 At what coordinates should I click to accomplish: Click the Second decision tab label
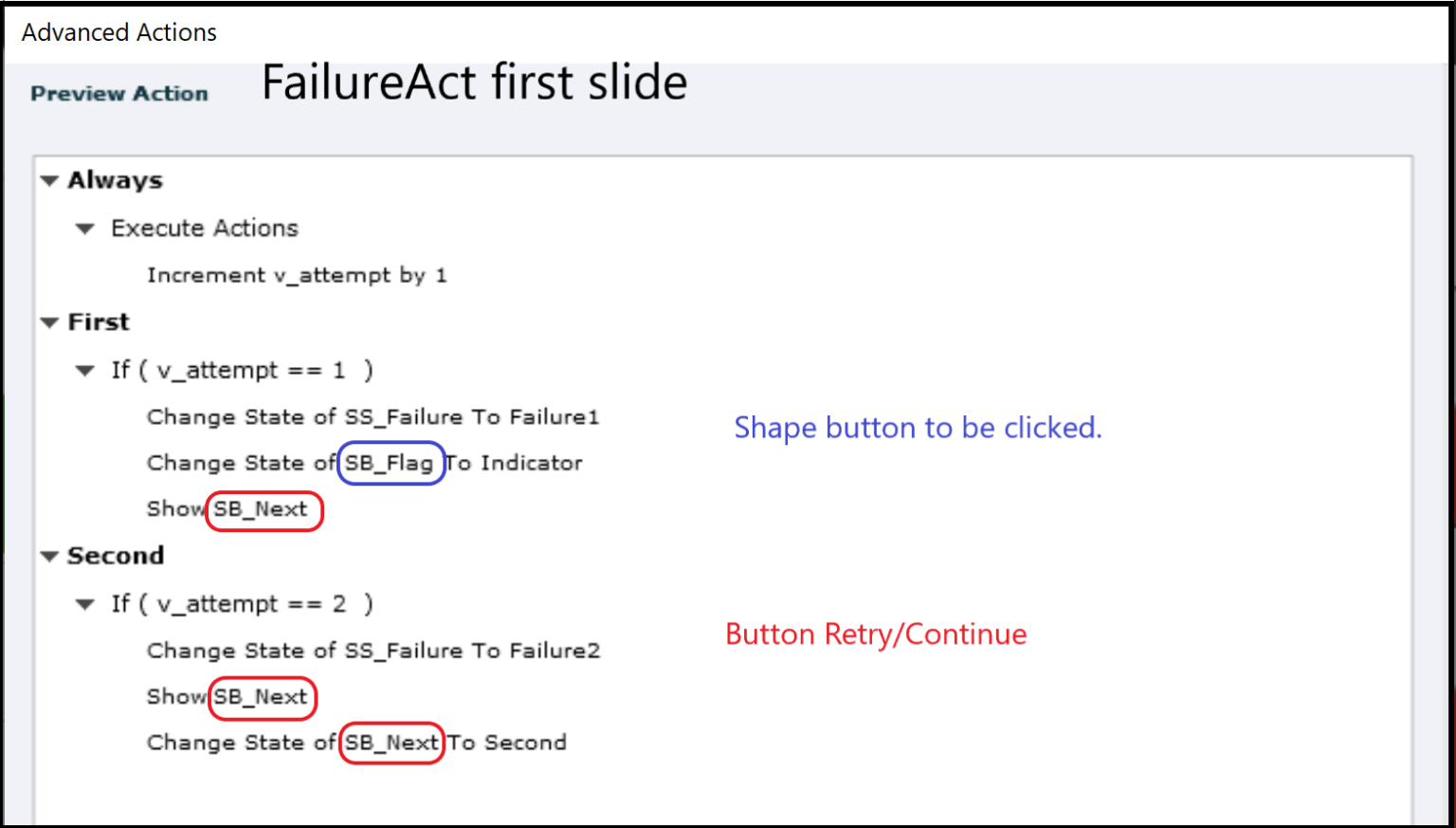(x=117, y=556)
